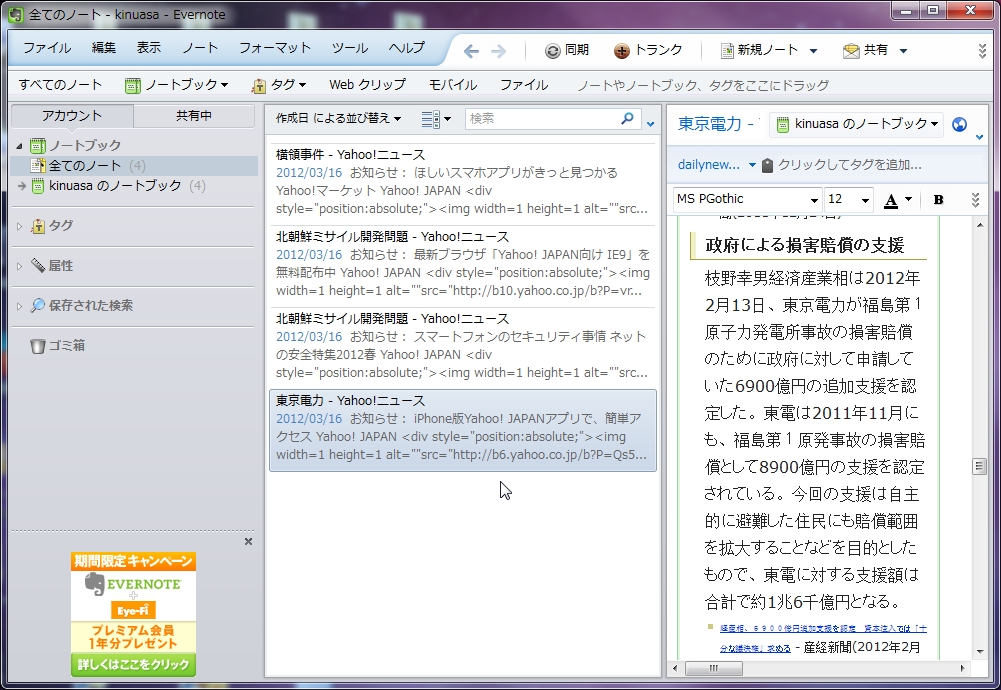Click the font color A button
1001x690 pixels.
pos(891,200)
